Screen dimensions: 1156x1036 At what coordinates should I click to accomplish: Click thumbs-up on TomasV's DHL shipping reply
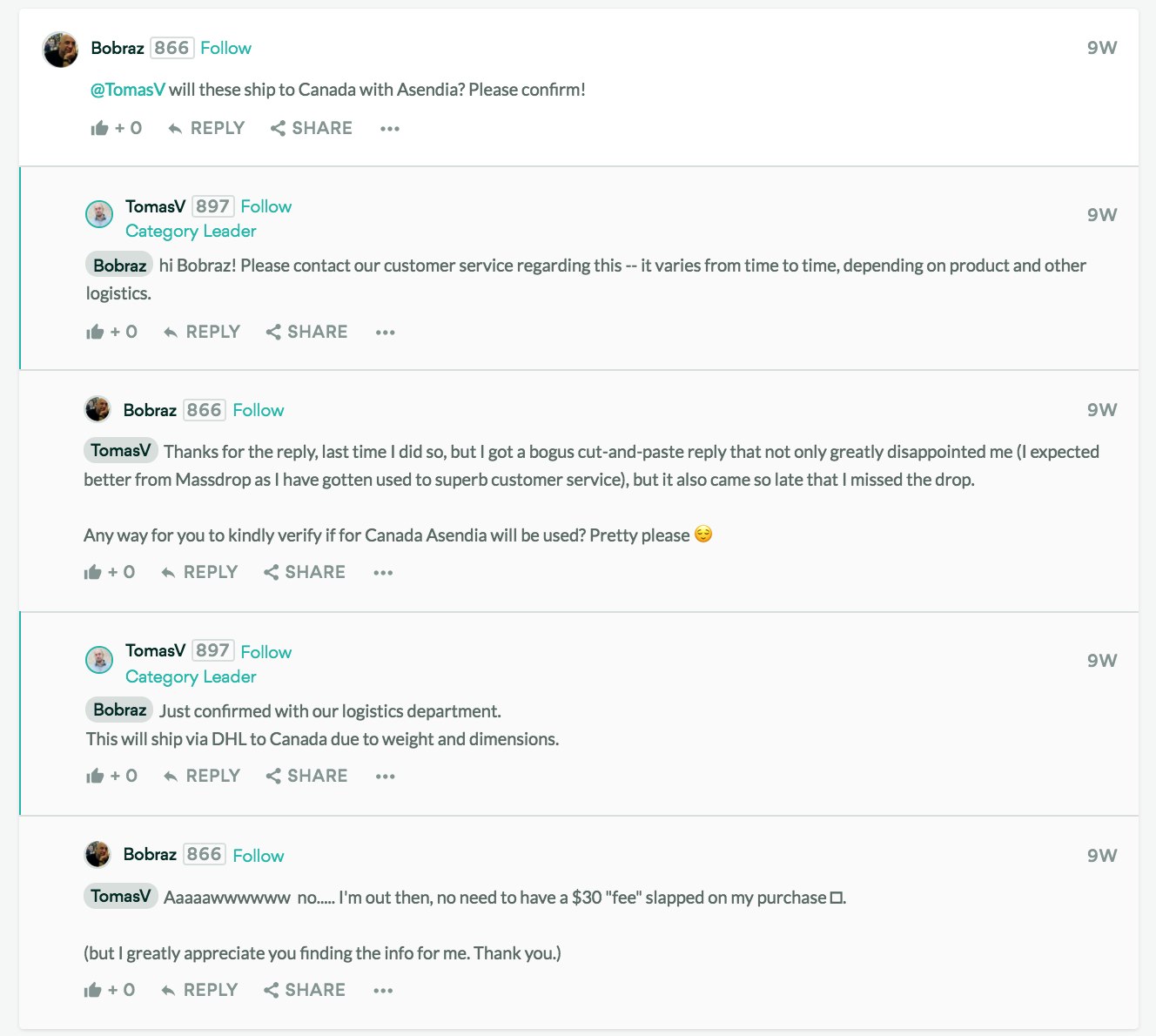(95, 777)
